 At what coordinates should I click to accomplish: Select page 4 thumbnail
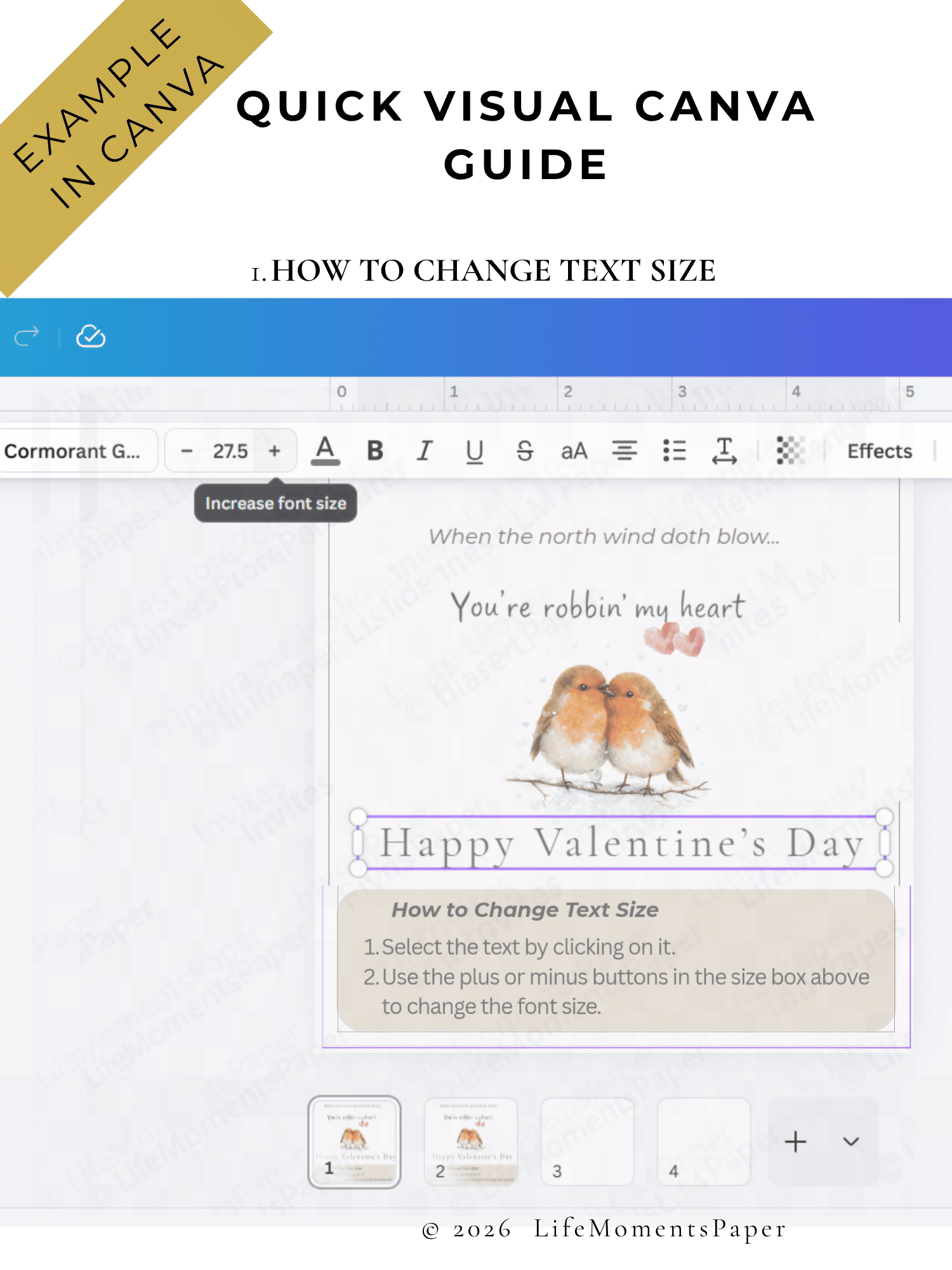[x=704, y=1142]
